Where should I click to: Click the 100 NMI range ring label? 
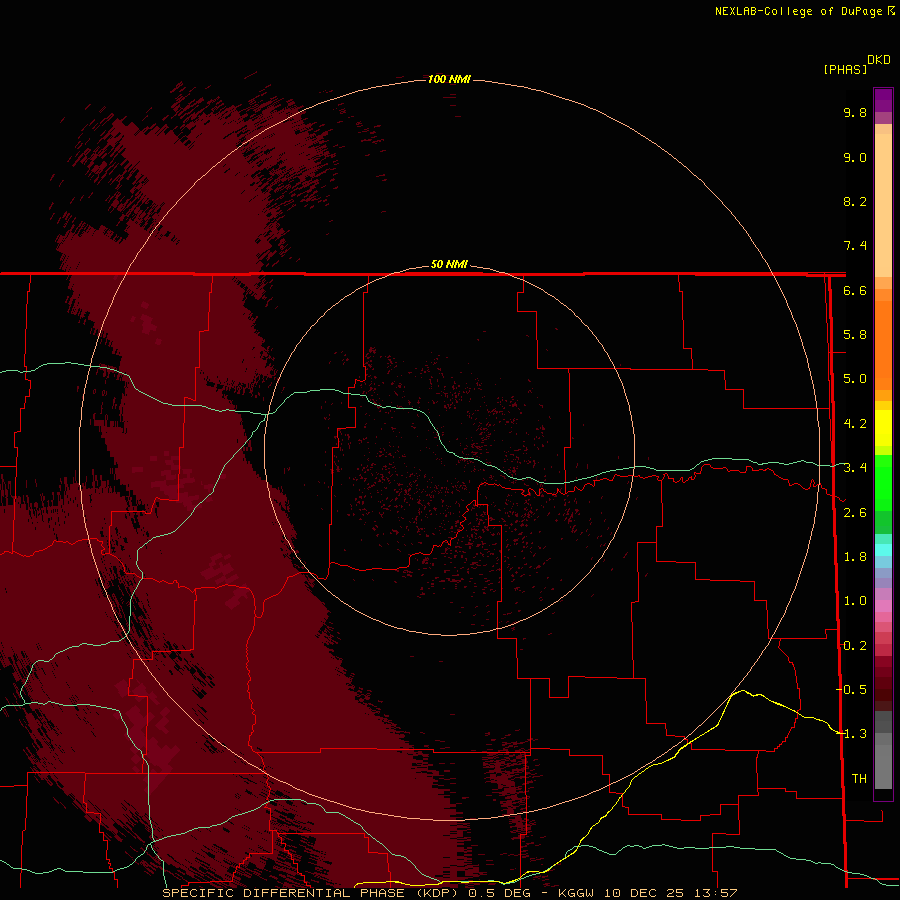[x=449, y=79]
